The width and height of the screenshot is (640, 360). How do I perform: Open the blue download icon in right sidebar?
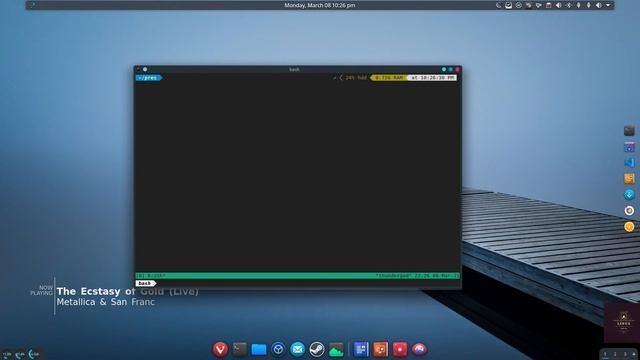629,195
